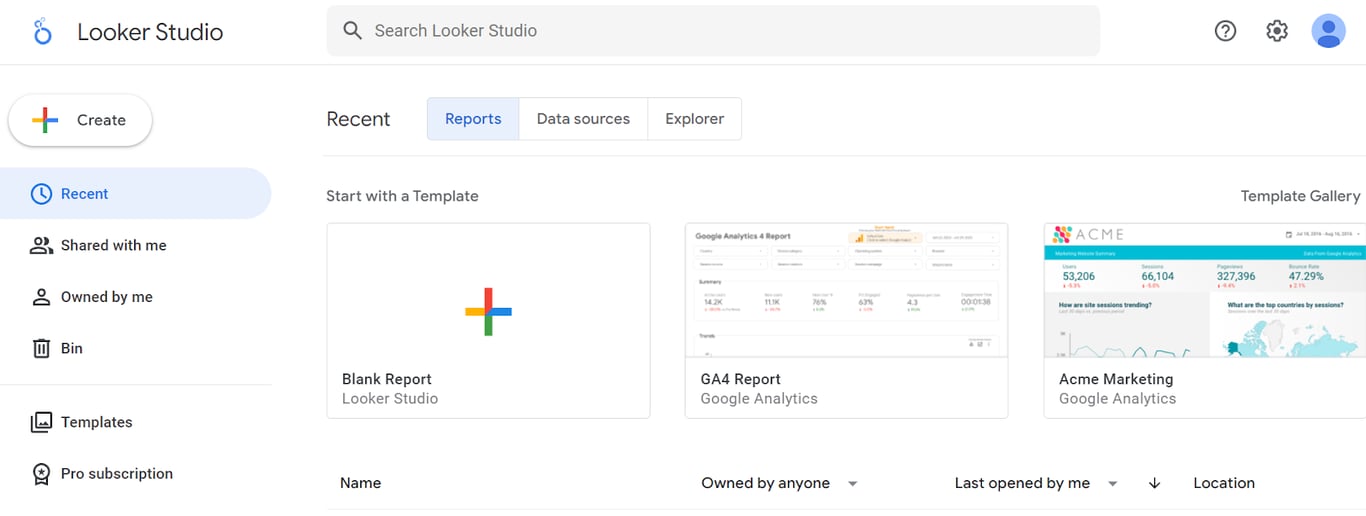Click the Start with a Template heading

point(402,196)
